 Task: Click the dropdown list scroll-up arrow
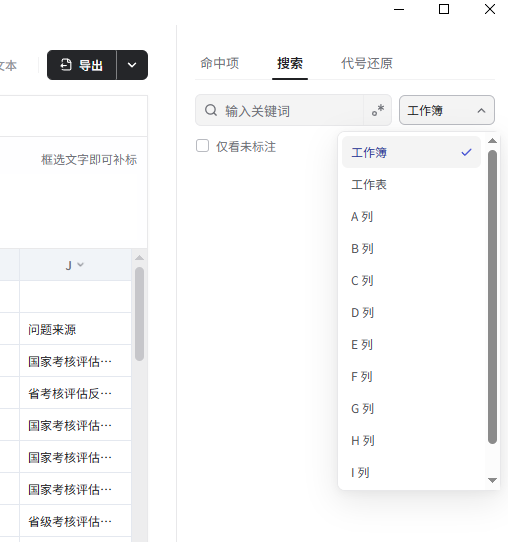pyautogui.click(x=492, y=141)
